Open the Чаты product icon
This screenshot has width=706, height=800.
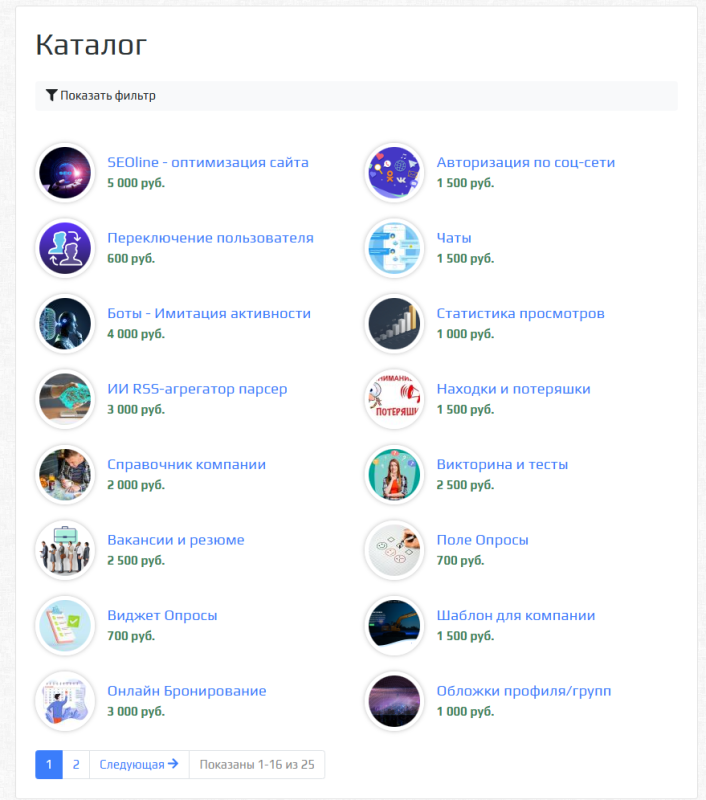[x=394, y=248]
